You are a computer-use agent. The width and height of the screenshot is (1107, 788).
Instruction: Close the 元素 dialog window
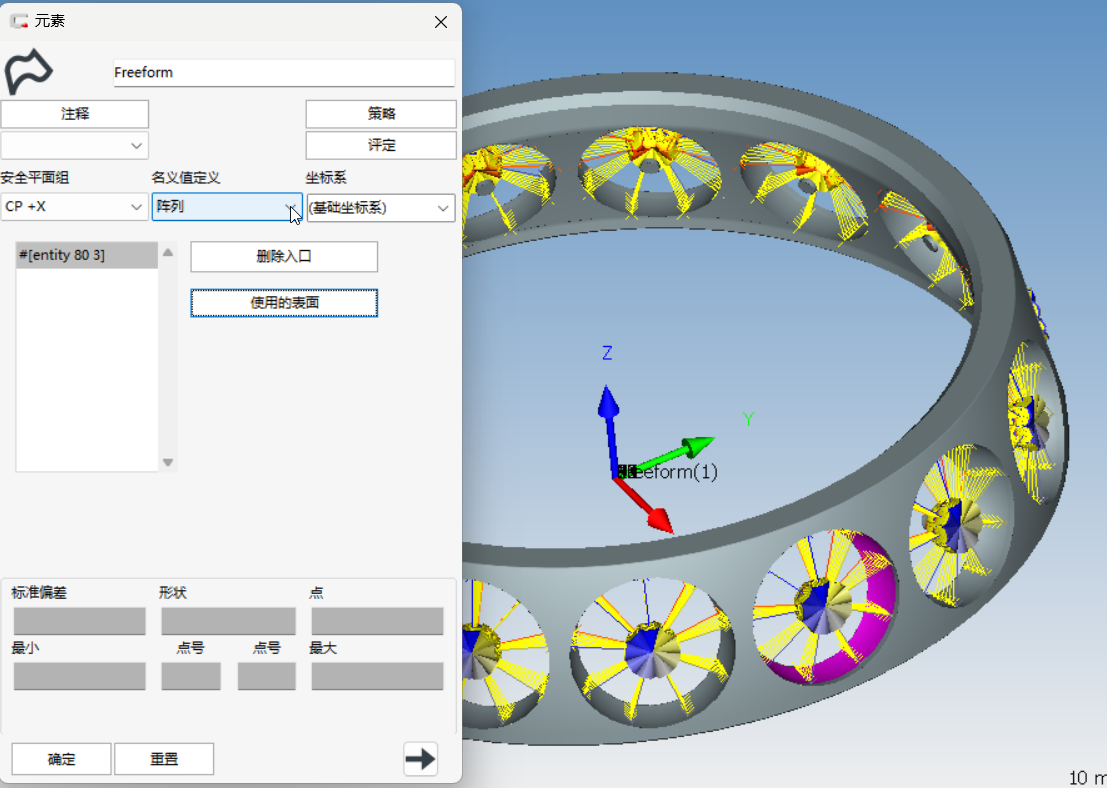(x=441, y=22)
